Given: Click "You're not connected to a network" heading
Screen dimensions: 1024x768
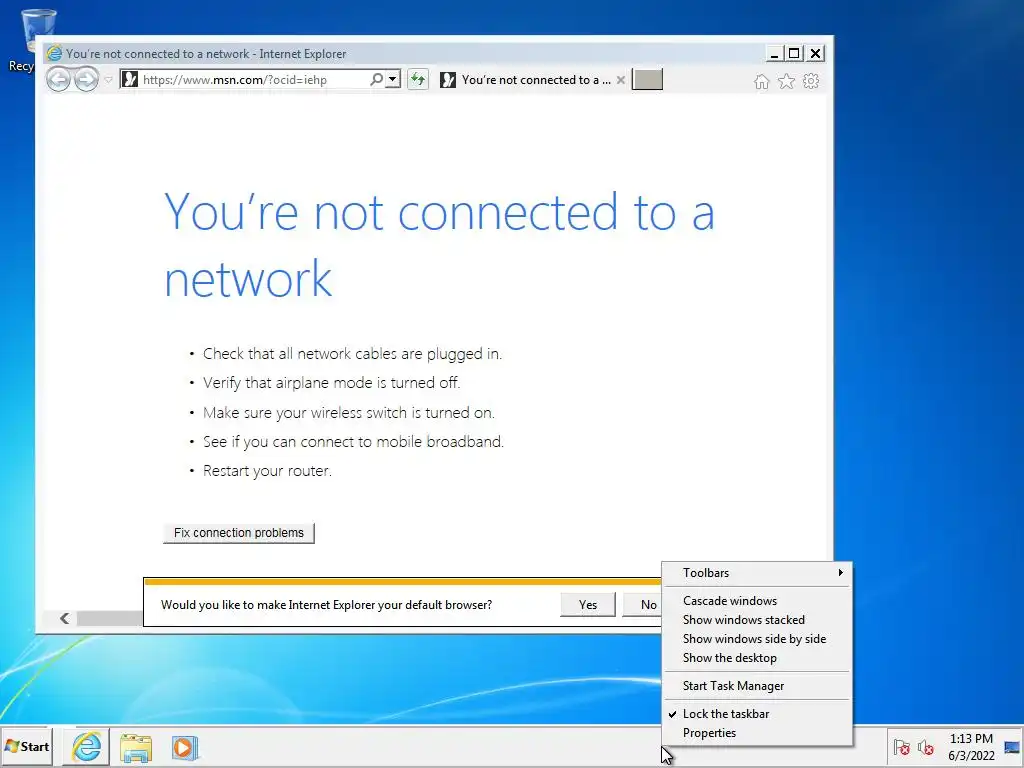Looking at the screenshot, I should point(439,245).
